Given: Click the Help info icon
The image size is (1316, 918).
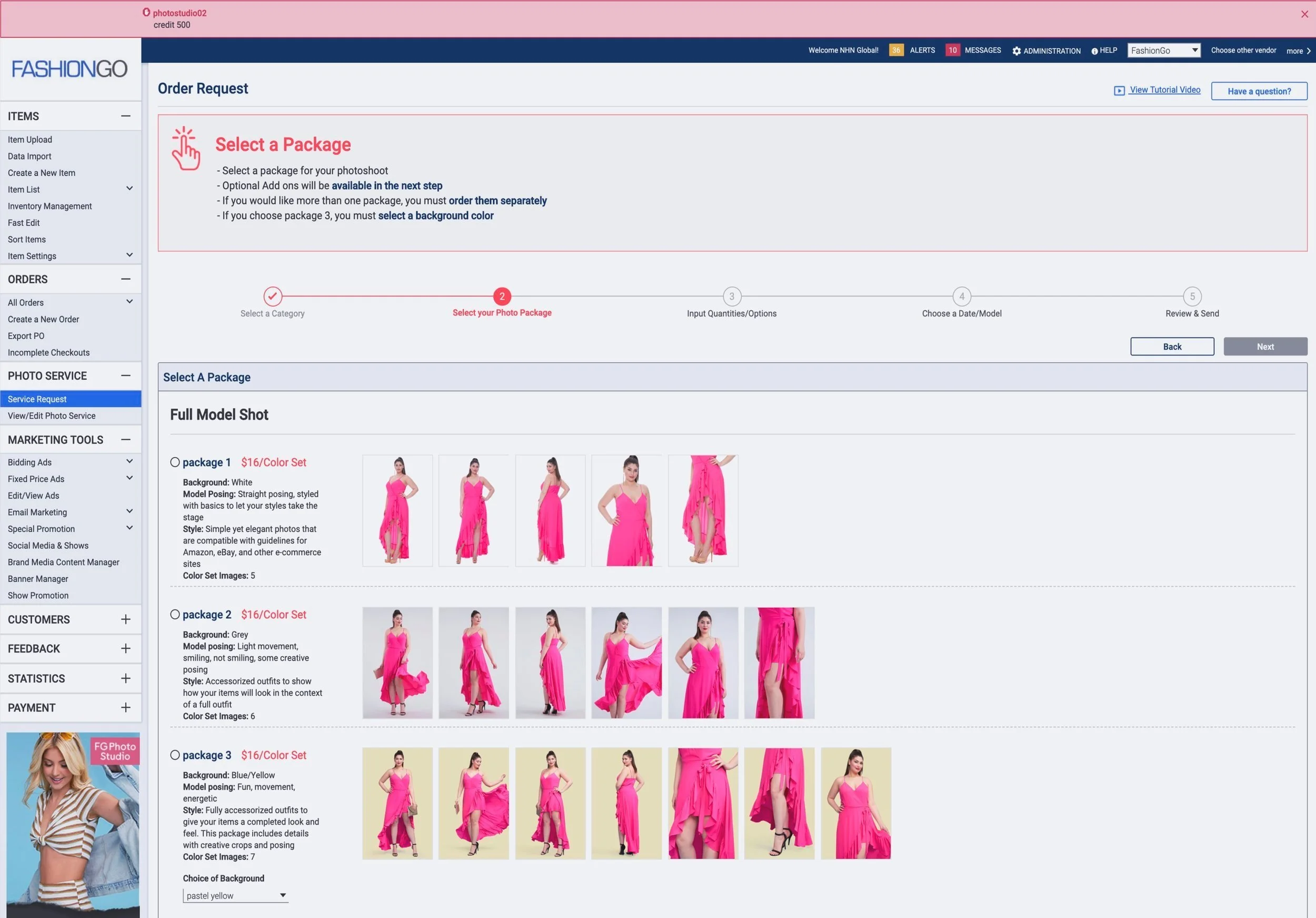Looking at the screenshot, I should point(1094,51).
